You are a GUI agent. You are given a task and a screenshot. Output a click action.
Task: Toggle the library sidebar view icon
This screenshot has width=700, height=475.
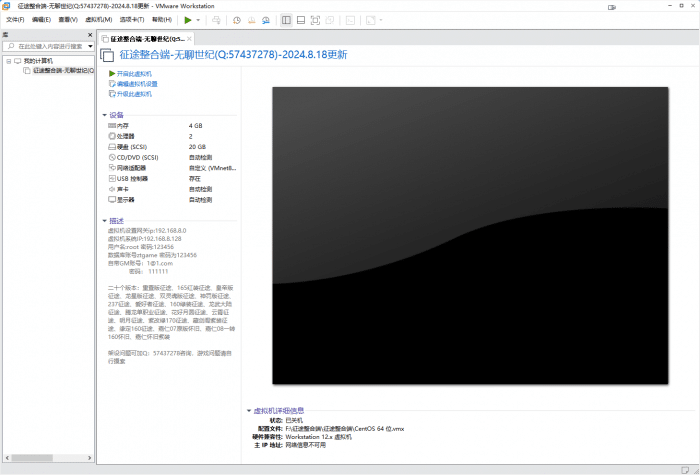pos(287,19)
